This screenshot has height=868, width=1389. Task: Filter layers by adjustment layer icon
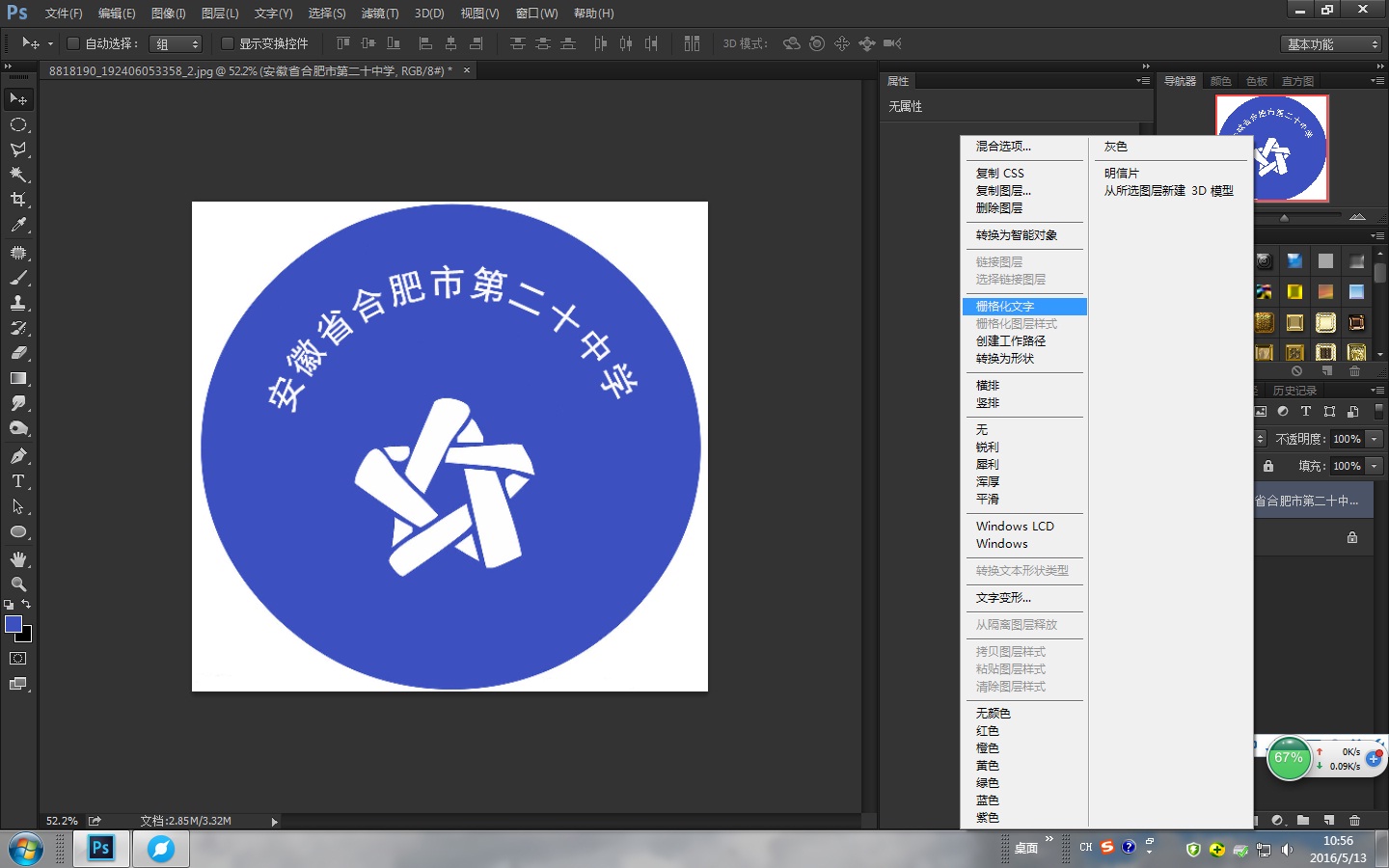click(1283, 412)
